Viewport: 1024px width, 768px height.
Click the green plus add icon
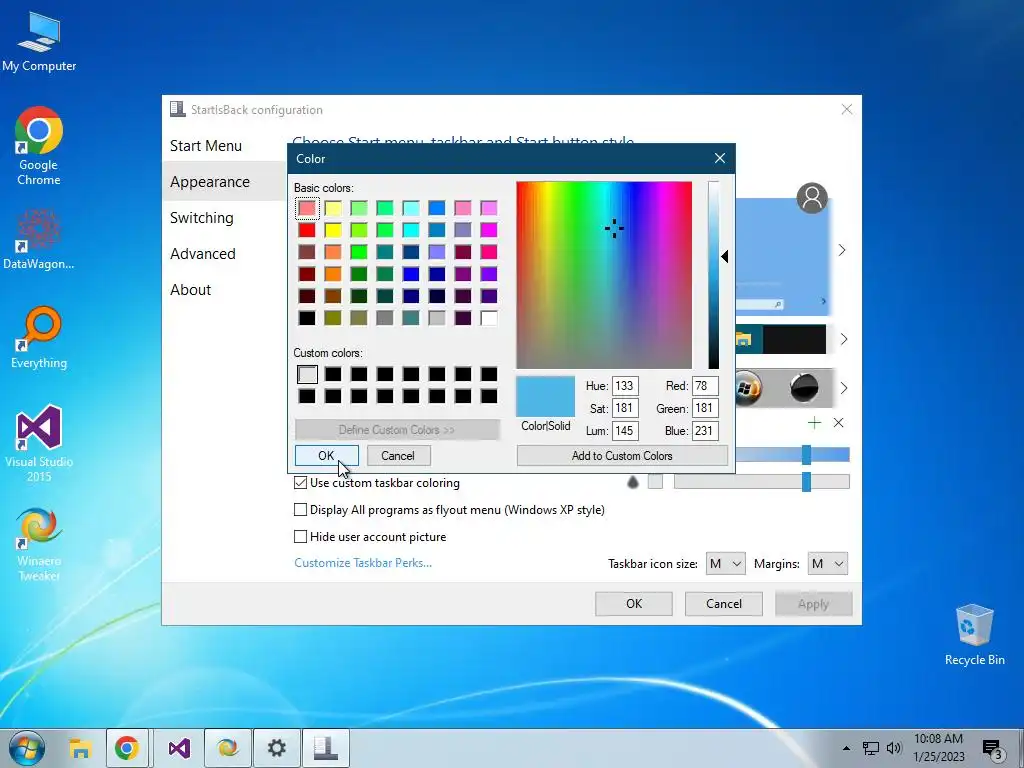[x=814, y=423]
